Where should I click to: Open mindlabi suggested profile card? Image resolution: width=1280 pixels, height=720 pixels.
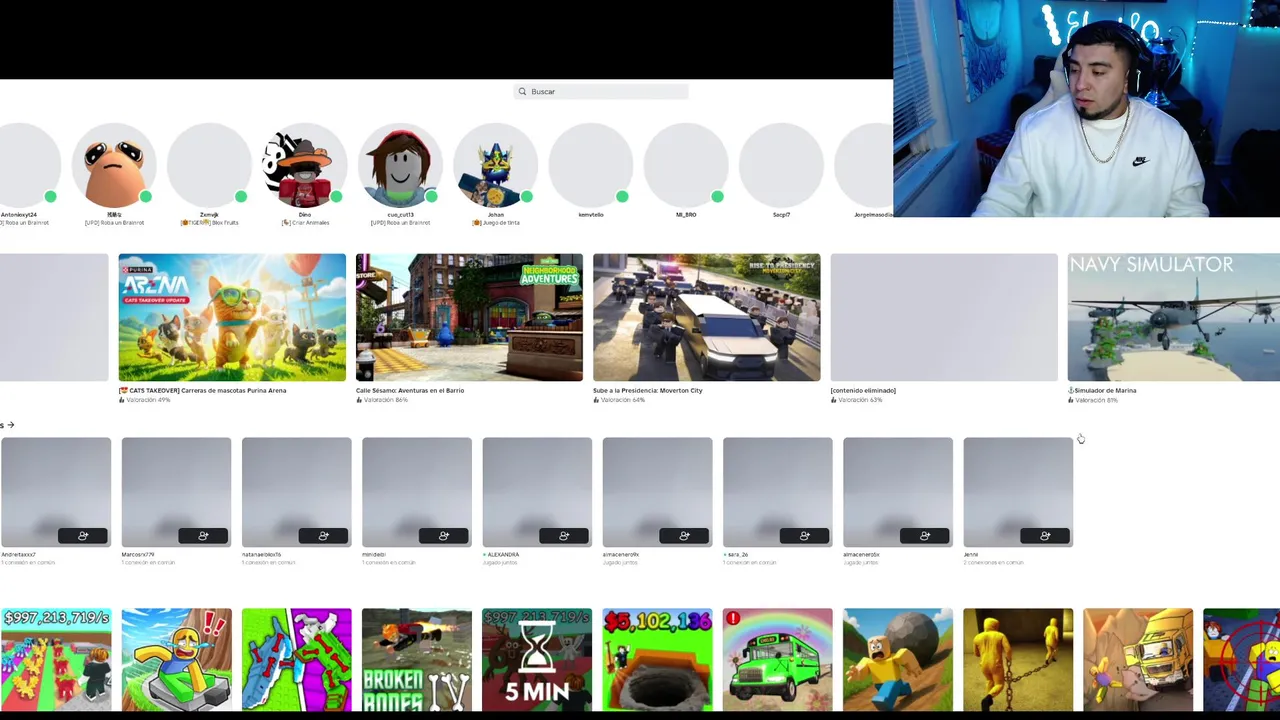click(417, 492)
